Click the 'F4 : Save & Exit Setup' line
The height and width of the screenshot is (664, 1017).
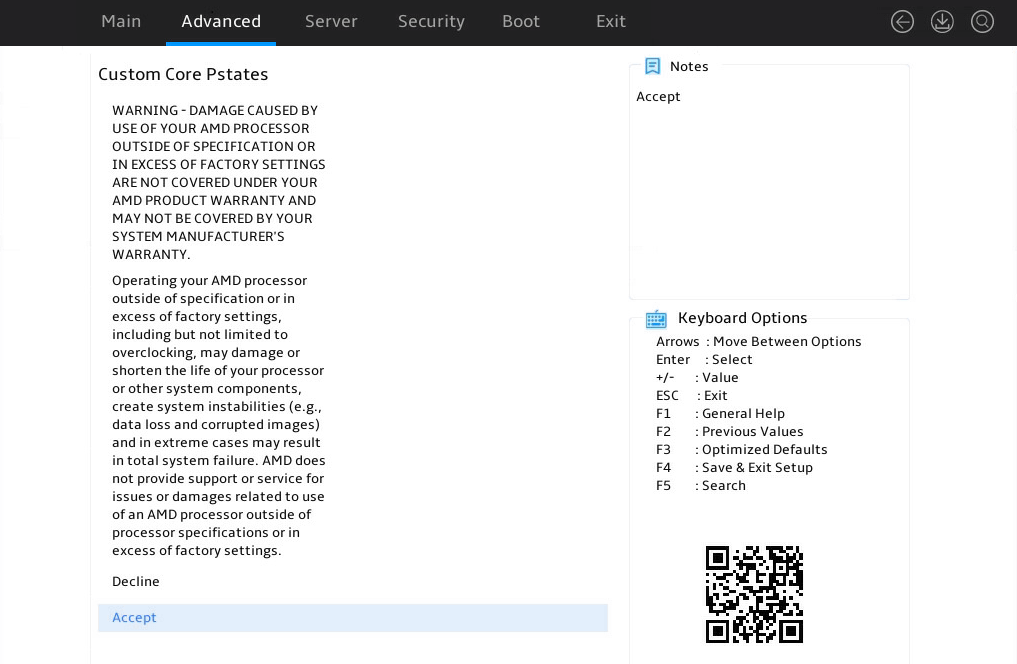click(734, 468)
